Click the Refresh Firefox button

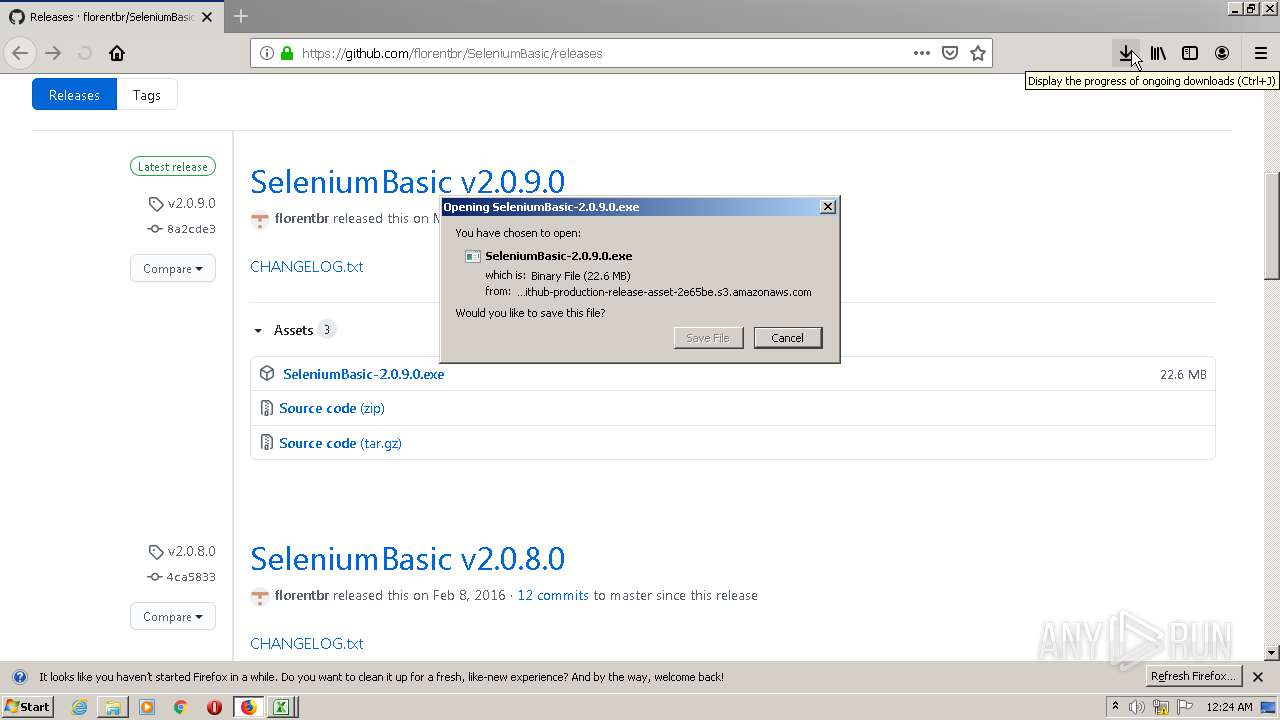tap(1193, 676)
